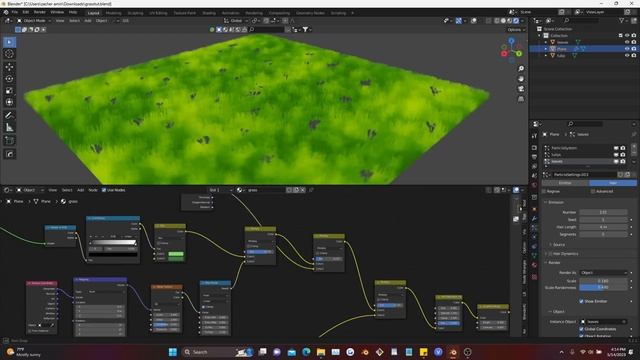Image resolution: width=640 pixels, height=360 pixels.
Task: Toggle Use Nodes checkbox in node editor
Action: (x=104, y=190)
